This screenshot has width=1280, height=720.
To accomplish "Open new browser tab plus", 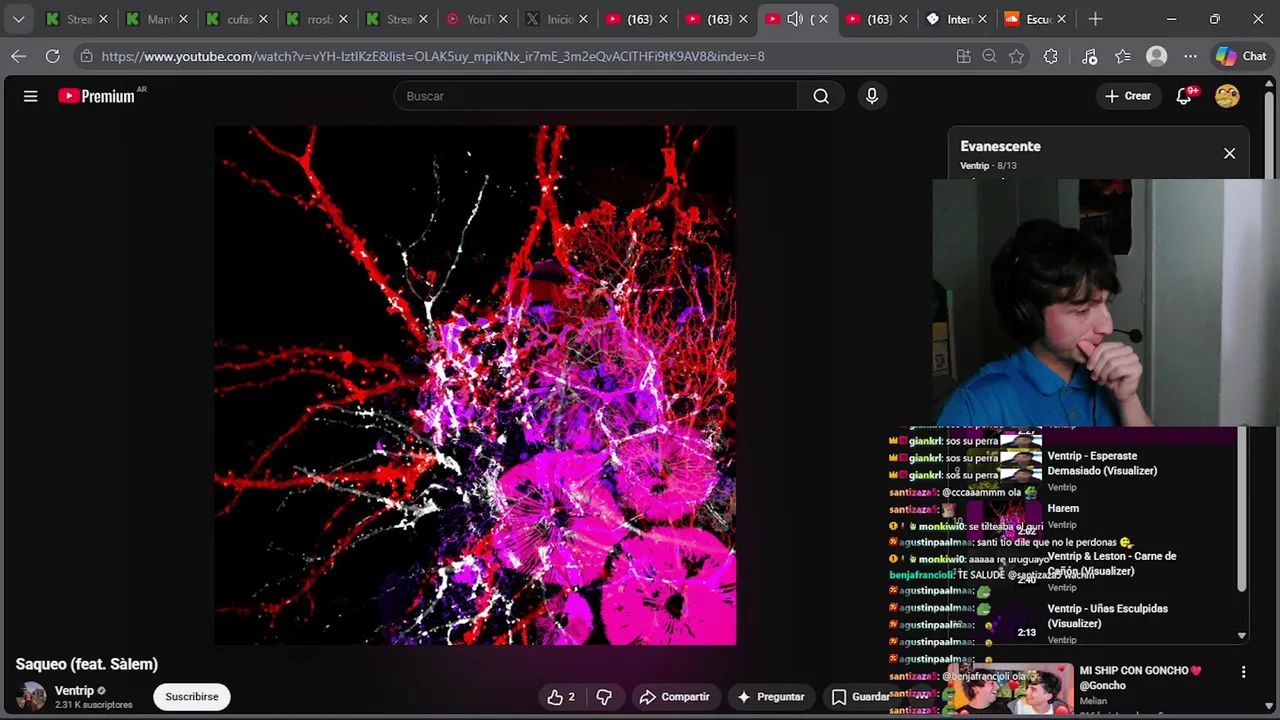I will [1095, 19].
